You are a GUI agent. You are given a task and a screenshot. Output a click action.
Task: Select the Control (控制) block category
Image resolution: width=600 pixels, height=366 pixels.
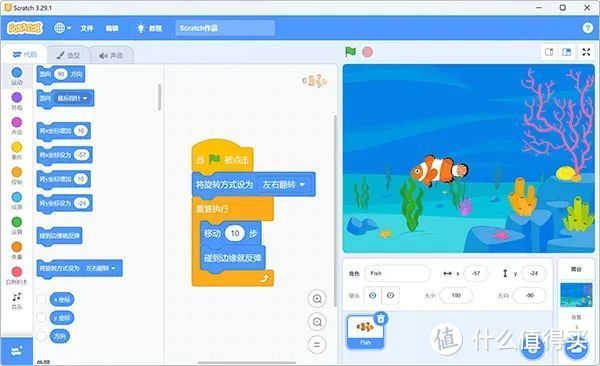16,176
